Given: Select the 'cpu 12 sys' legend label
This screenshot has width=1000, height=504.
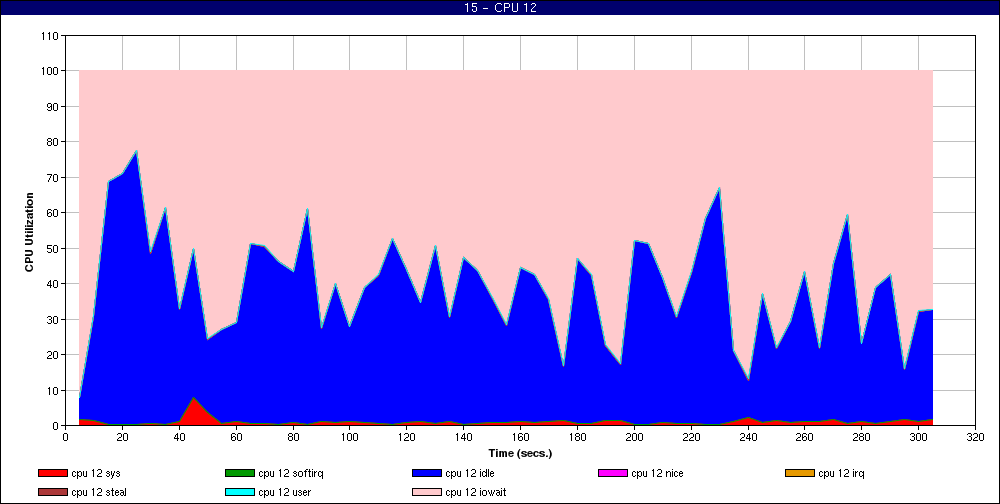Looking at the screenshot, I should tap(96, 473).
